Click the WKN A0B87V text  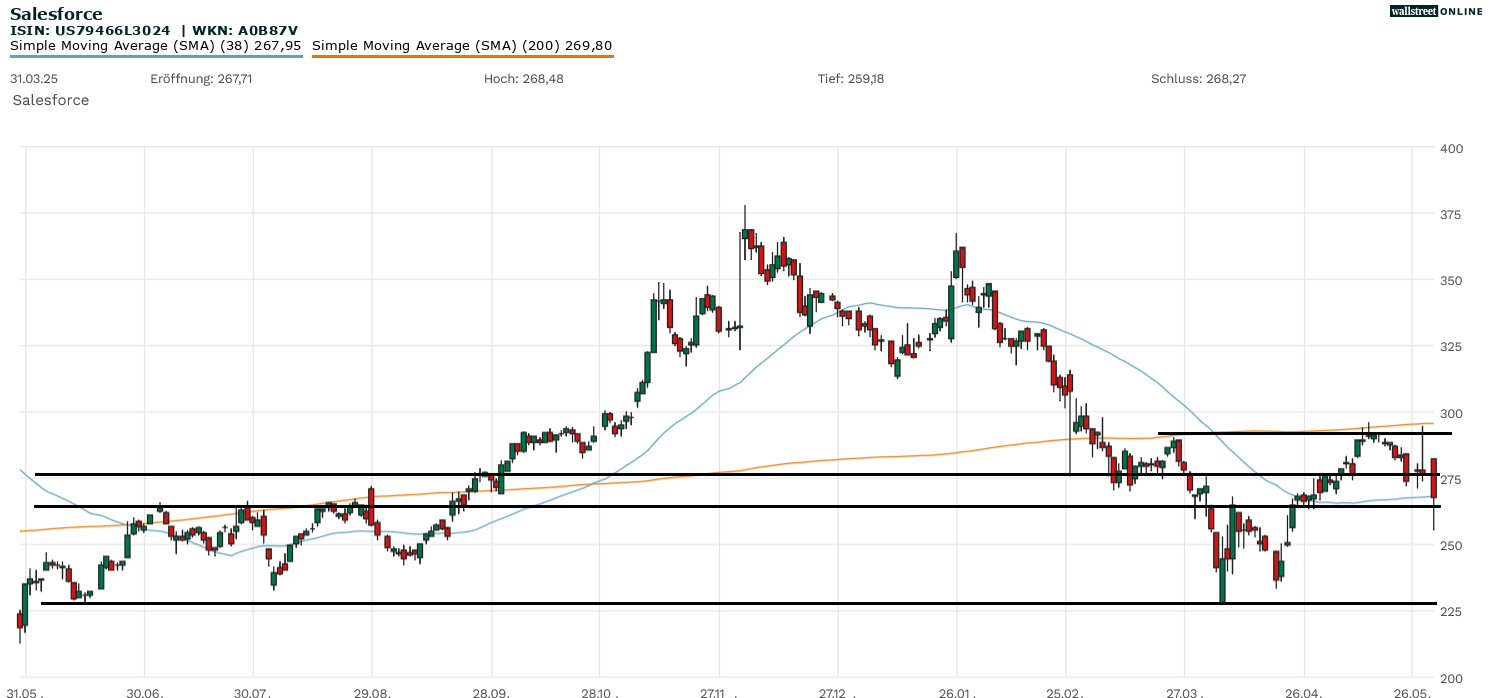point(244,31)
